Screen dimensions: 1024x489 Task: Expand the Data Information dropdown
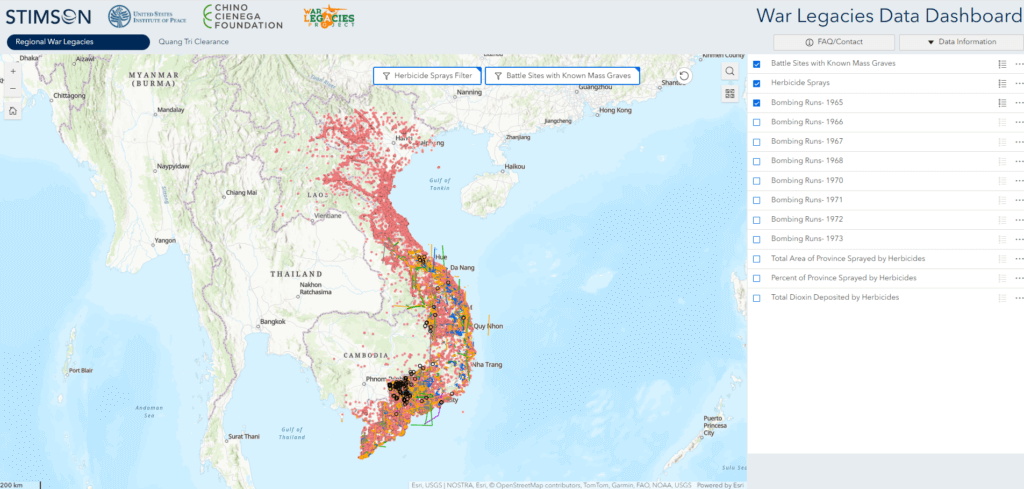(959, 42)
